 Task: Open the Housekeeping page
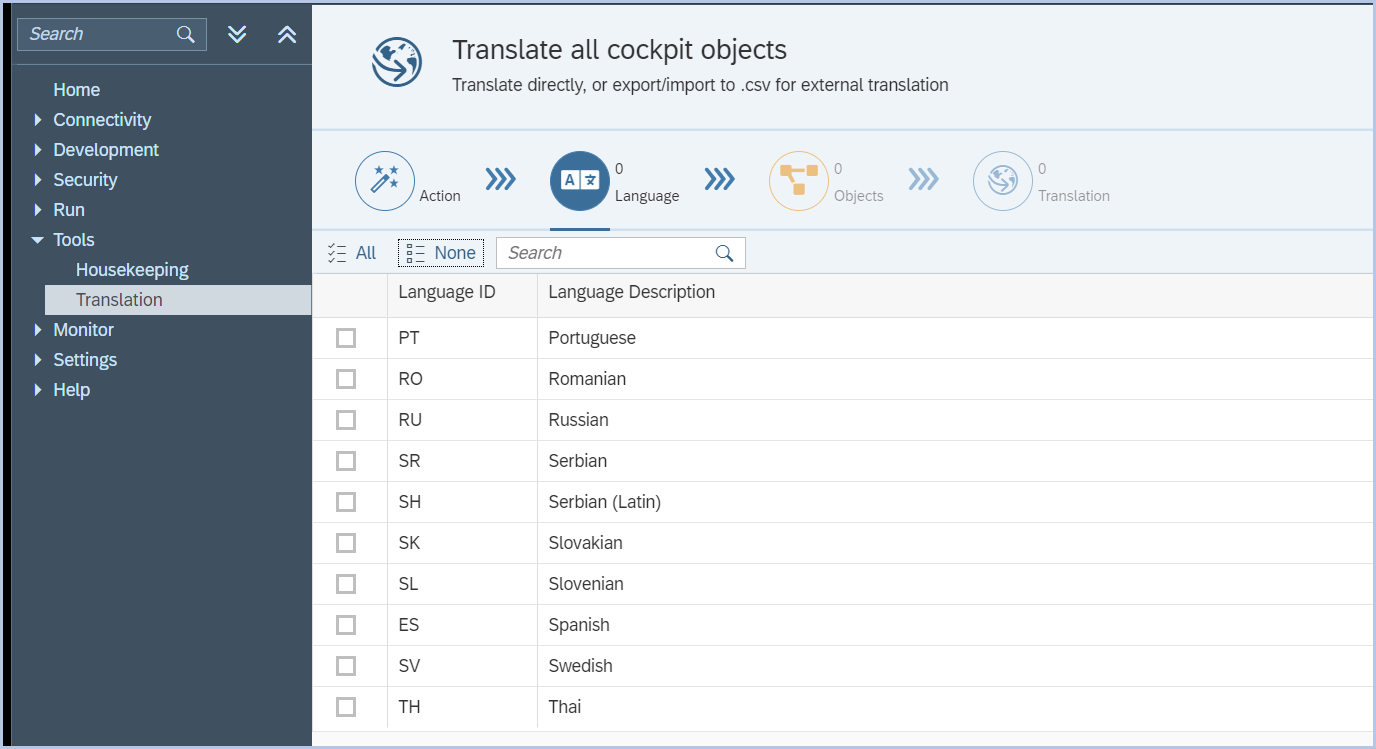point(132,269)
